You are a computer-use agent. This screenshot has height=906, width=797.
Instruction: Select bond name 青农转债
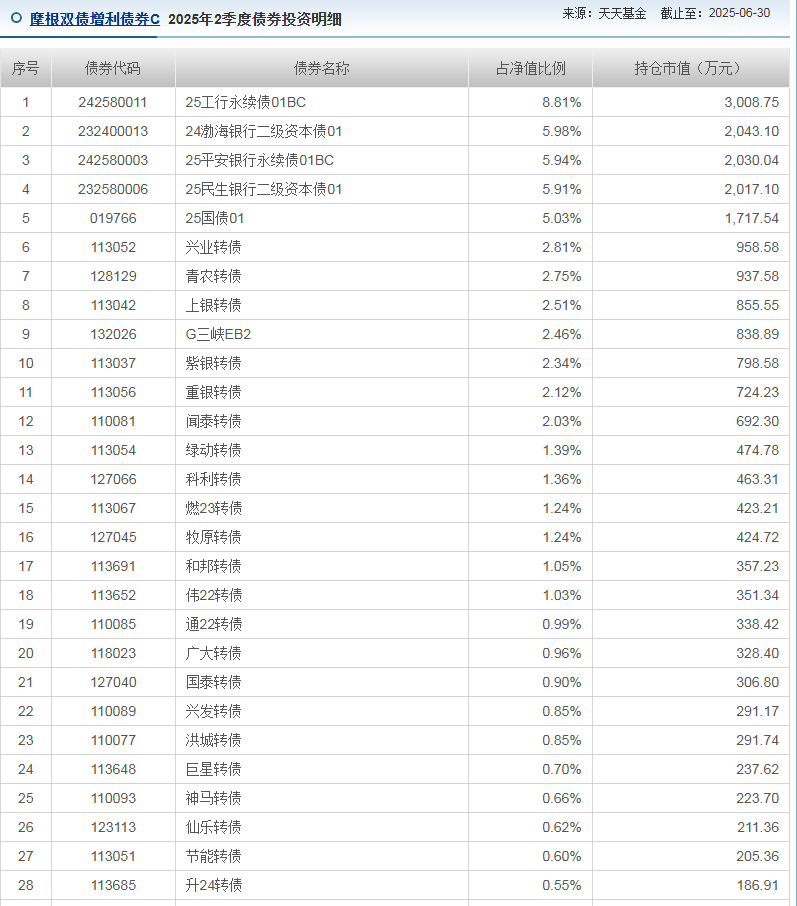[x=213, y=276]
